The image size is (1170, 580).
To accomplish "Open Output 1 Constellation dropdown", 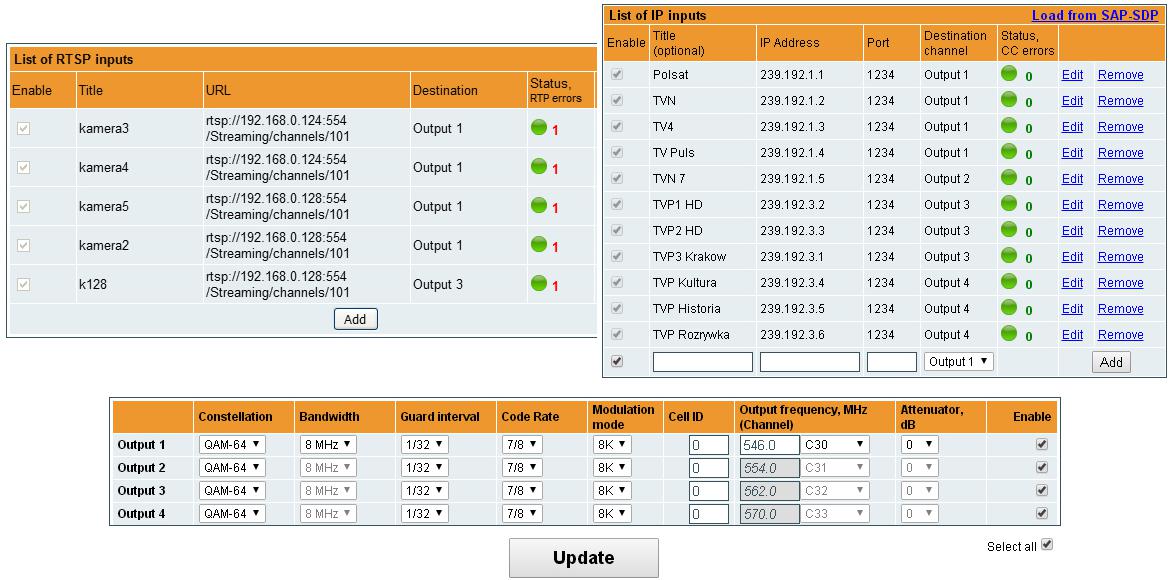I will point(231,444).
